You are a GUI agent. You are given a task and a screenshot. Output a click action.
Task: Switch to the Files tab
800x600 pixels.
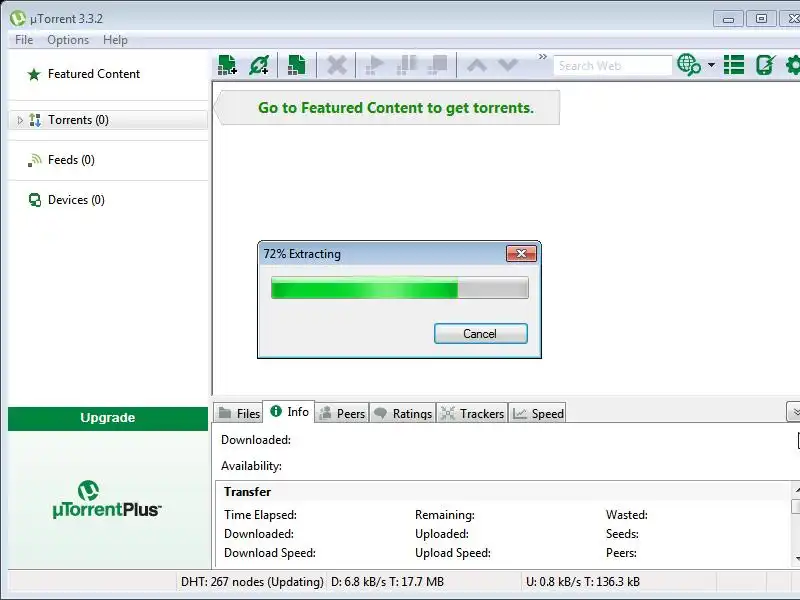pos(239,413)
